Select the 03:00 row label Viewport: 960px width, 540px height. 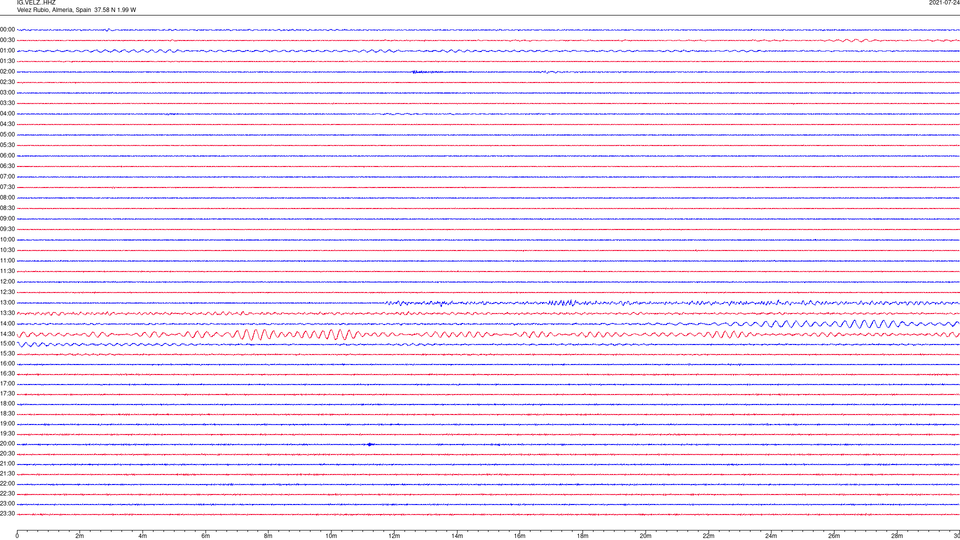coord(7,92)
